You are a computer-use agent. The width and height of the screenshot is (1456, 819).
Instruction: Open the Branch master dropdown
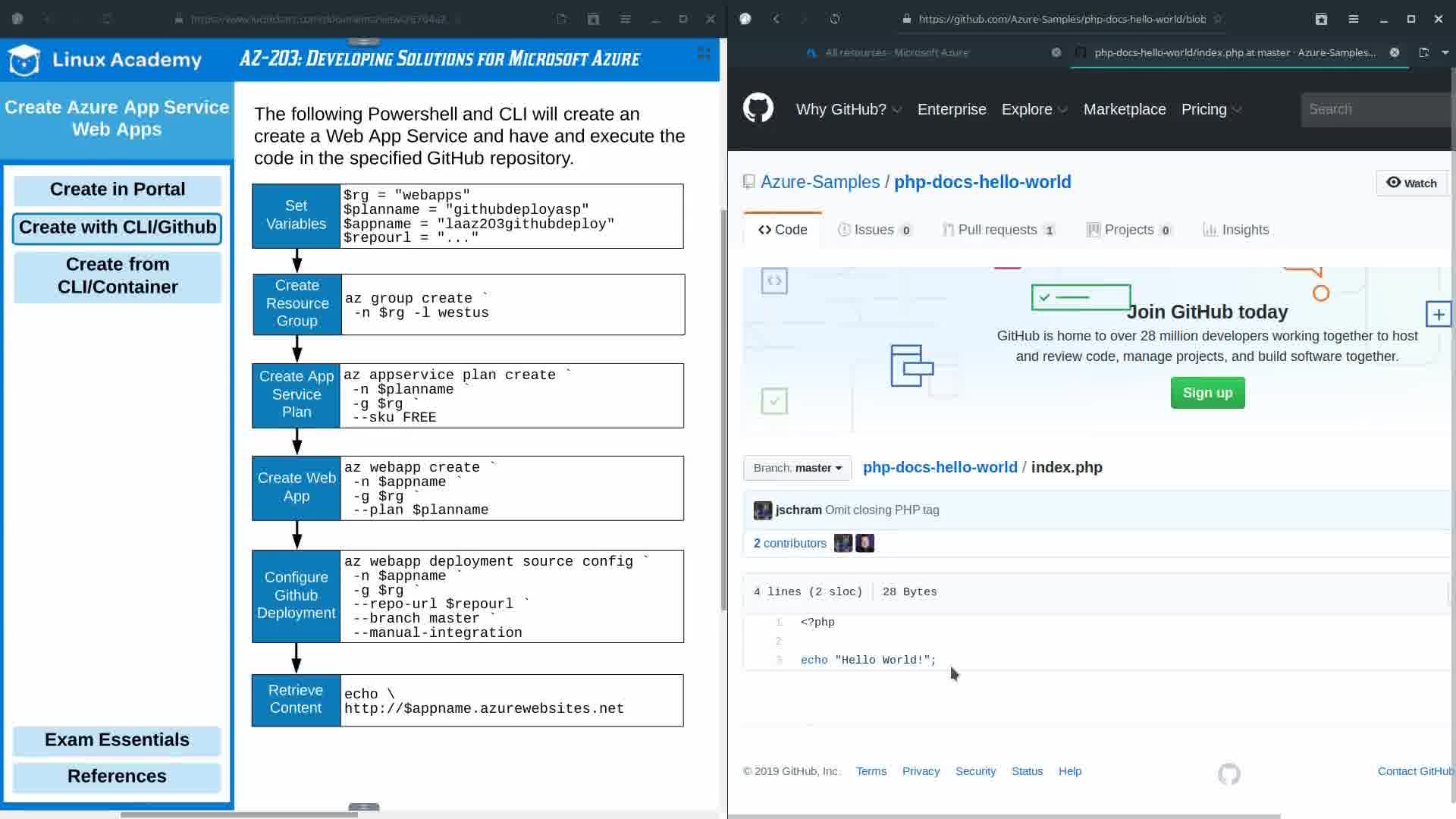797,468
